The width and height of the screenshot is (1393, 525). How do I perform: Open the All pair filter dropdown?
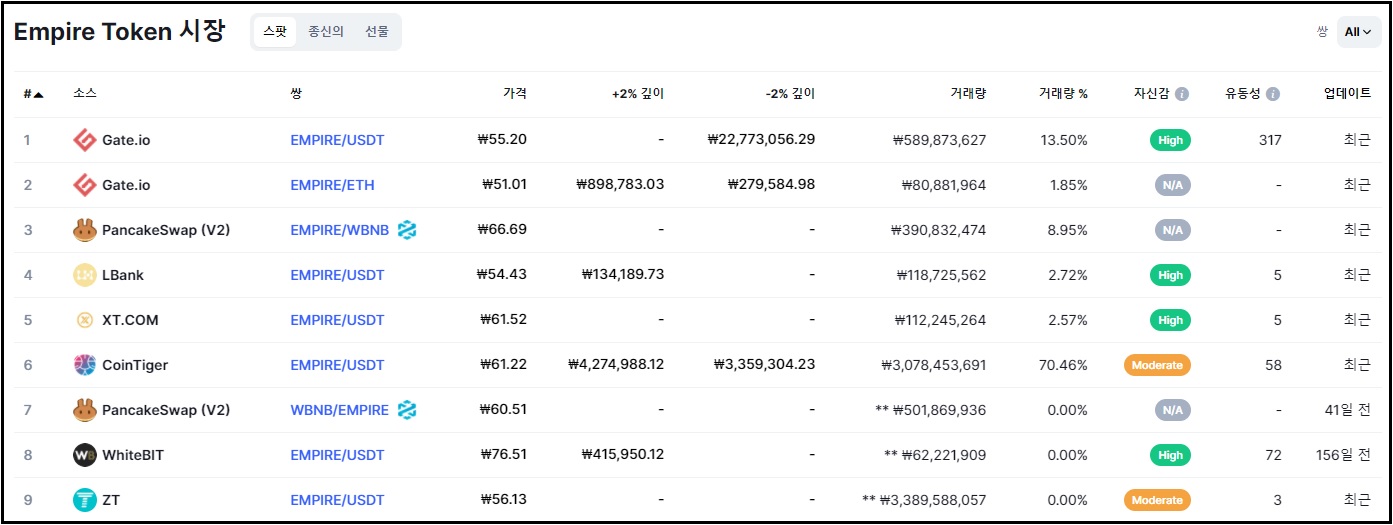[1357, 32]
